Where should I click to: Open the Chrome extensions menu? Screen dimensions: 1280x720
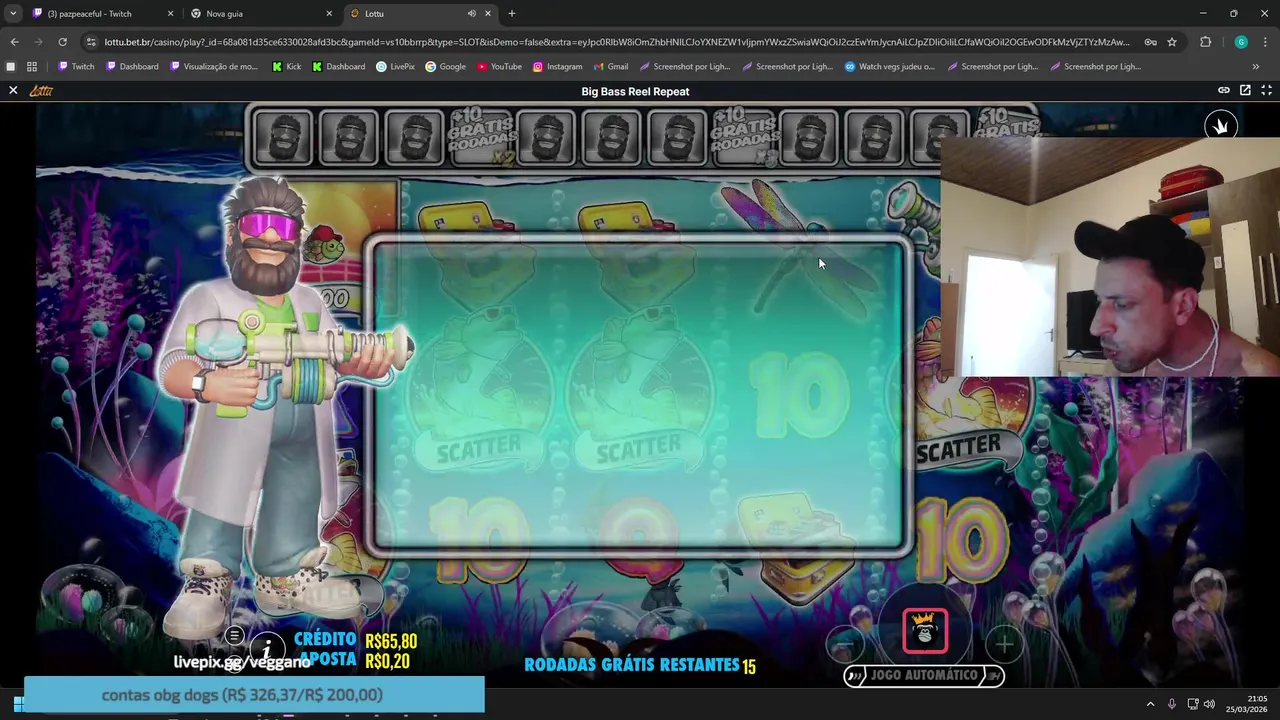coord(1205,42)
